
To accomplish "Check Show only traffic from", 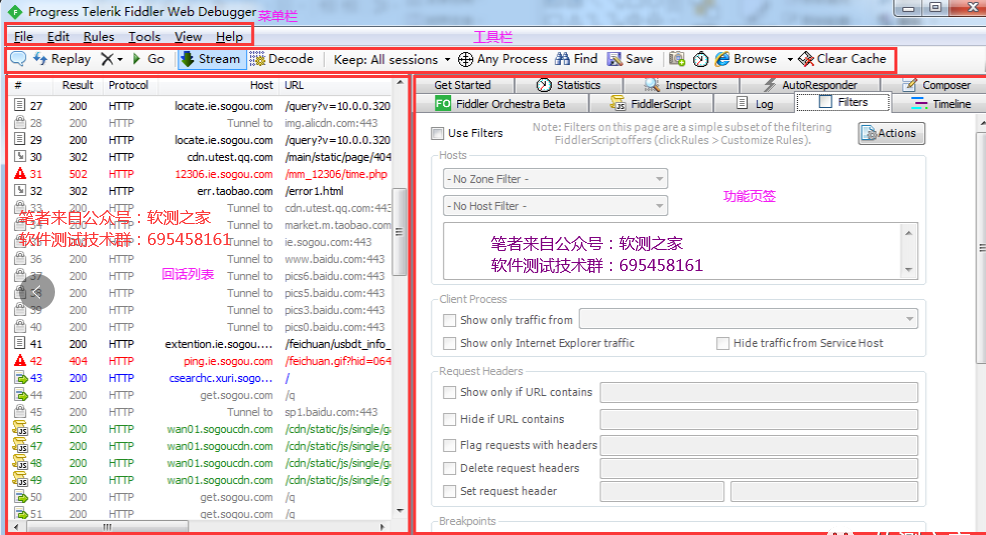I will click(449, 321).
